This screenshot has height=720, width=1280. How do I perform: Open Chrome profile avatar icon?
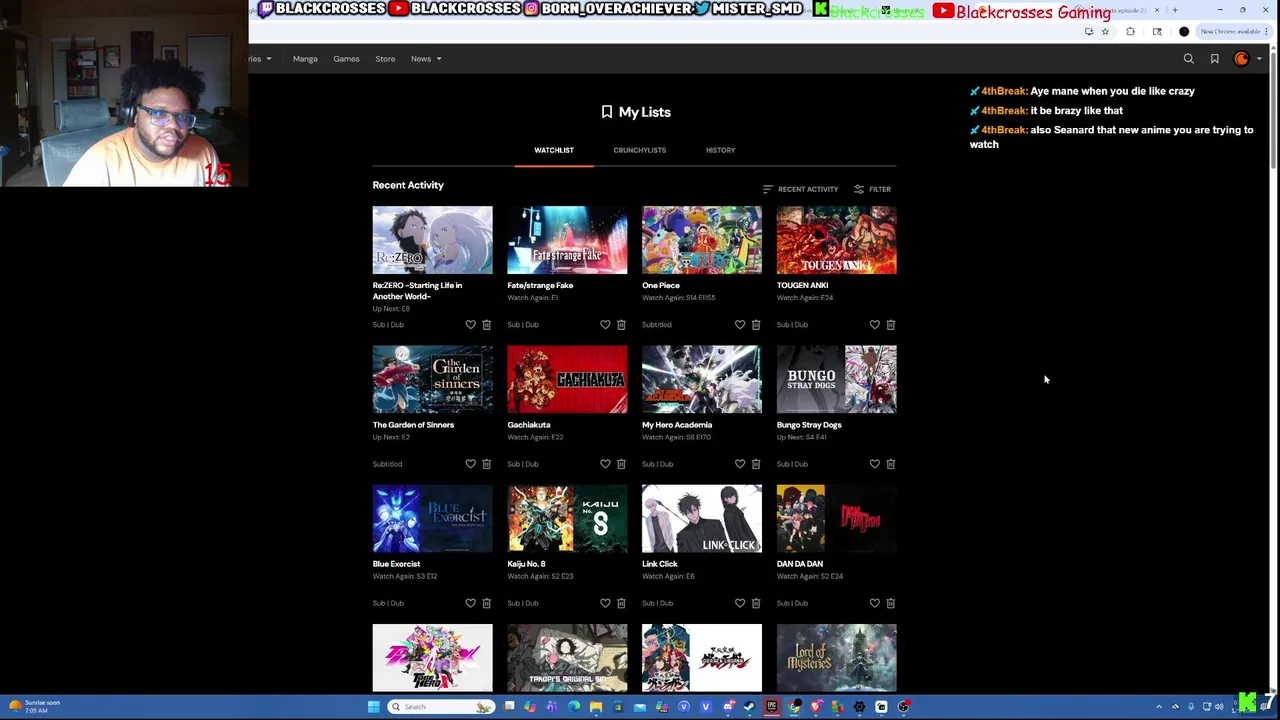coord(1184,32)
